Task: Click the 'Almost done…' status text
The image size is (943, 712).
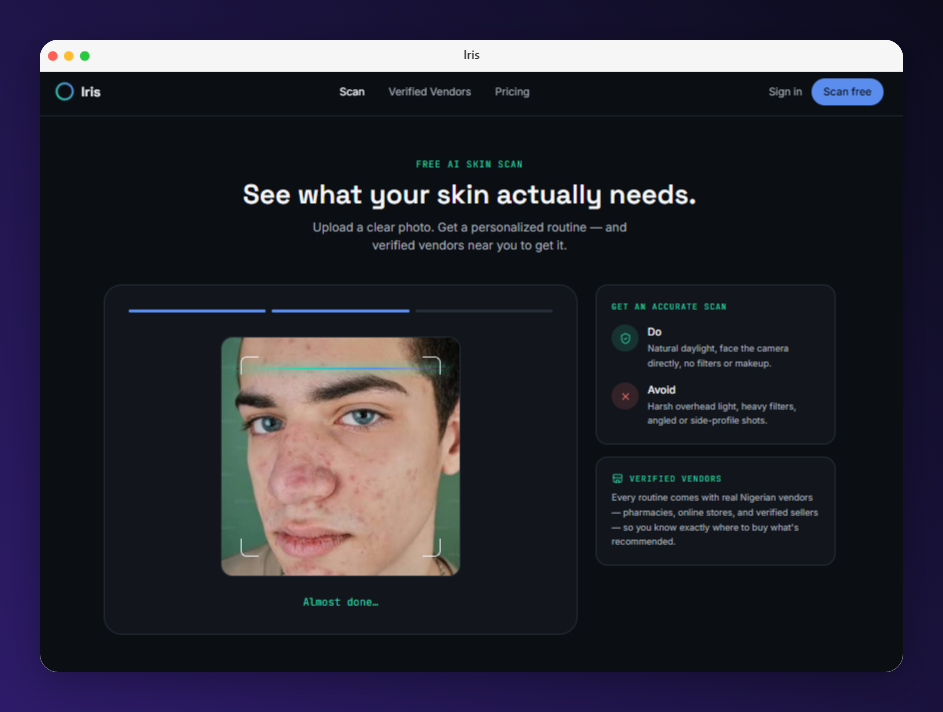Action: click(340, 602)
